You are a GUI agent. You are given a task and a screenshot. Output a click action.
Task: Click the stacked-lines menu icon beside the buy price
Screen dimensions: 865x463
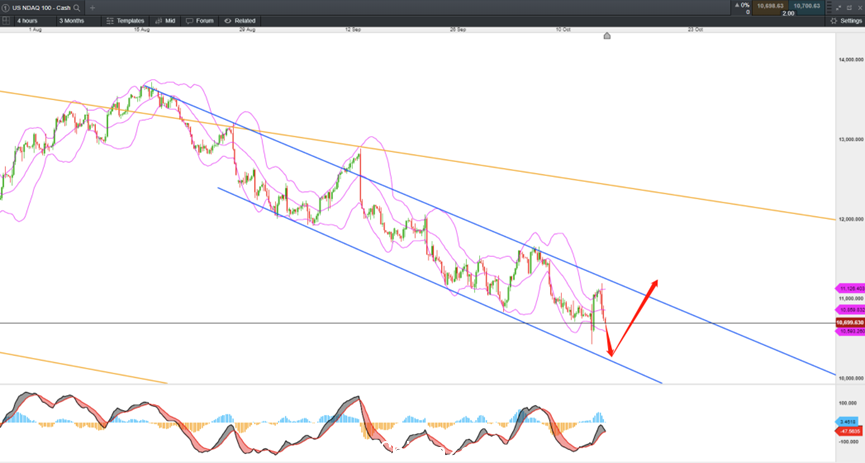click(x=829, y=8)
